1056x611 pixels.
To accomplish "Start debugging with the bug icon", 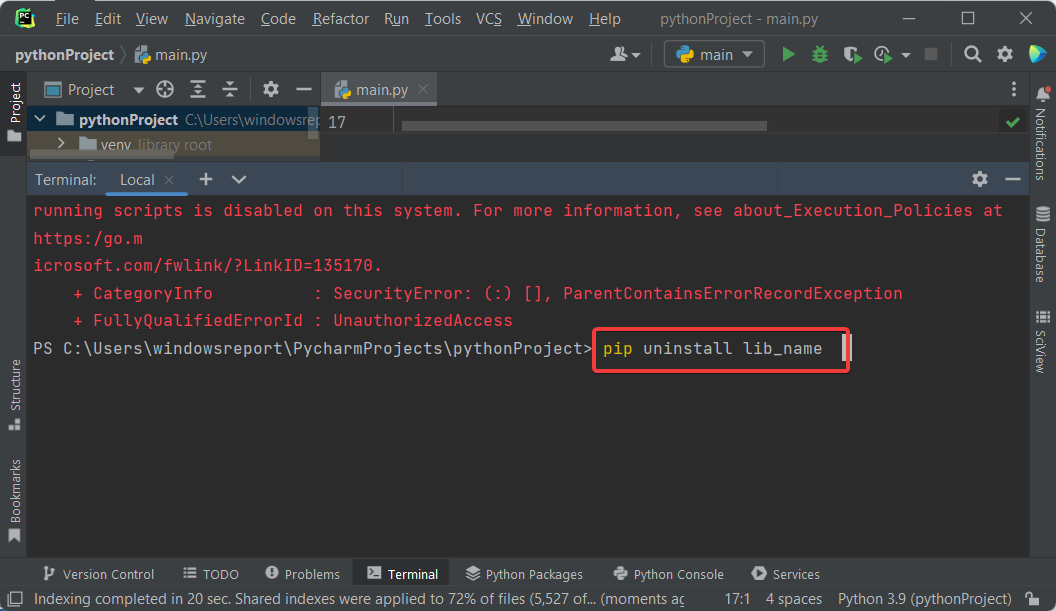I will [x=820, y=55].
